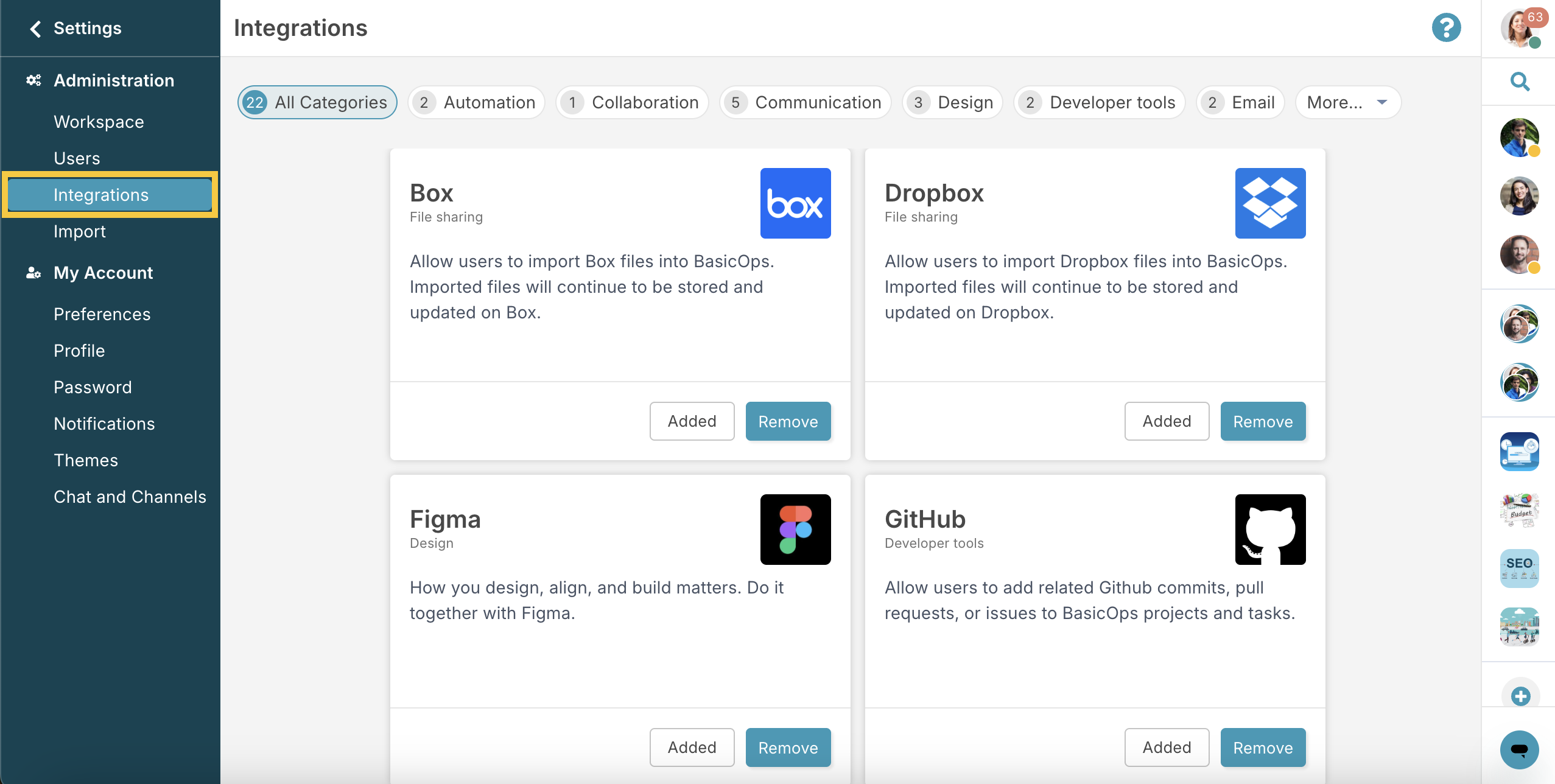
Task: Go back using the Settings chevron
Action: tap(35, 29)
